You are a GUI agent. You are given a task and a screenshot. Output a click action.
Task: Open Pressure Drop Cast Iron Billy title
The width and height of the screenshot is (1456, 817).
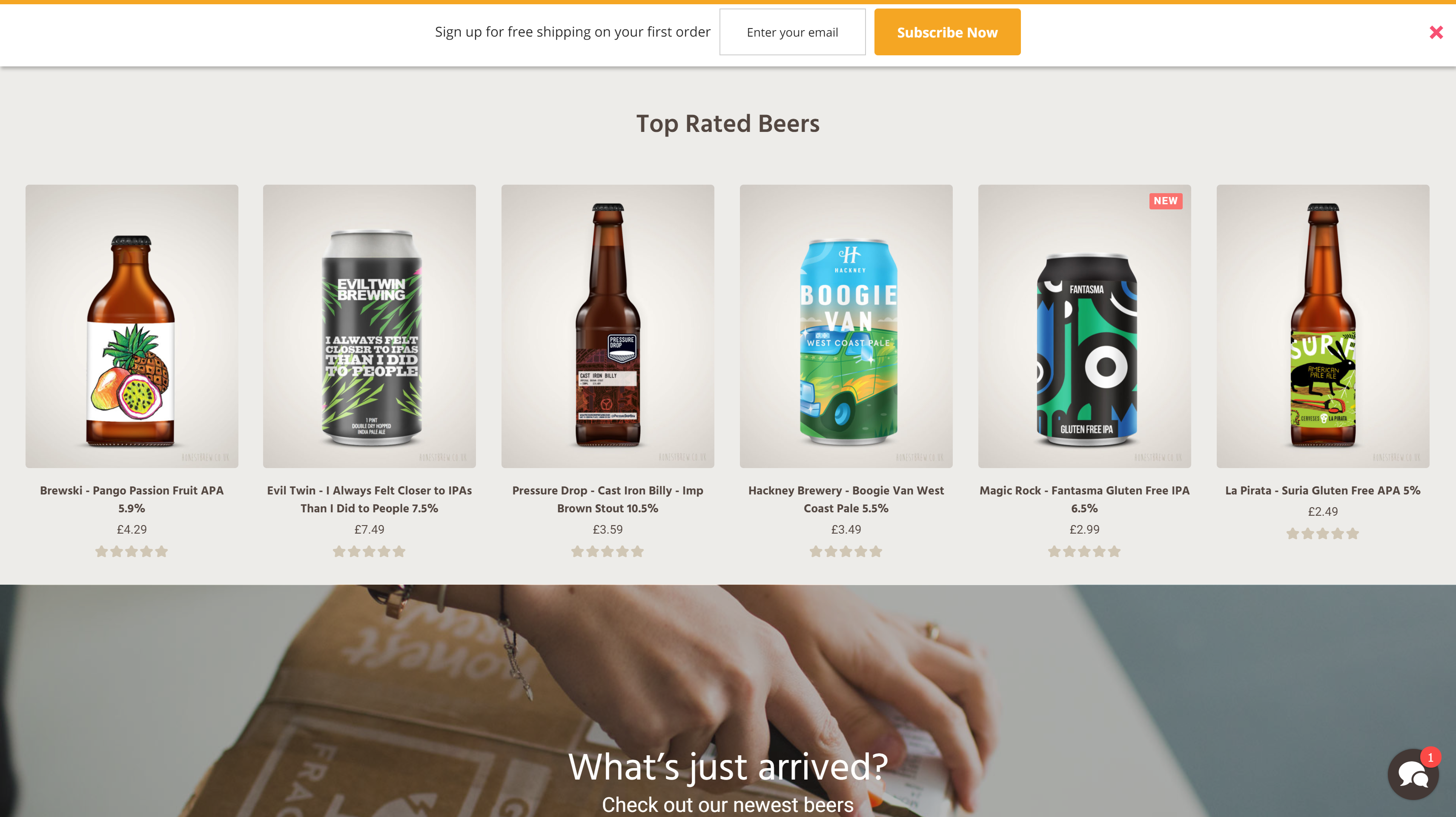pos(608,500)
